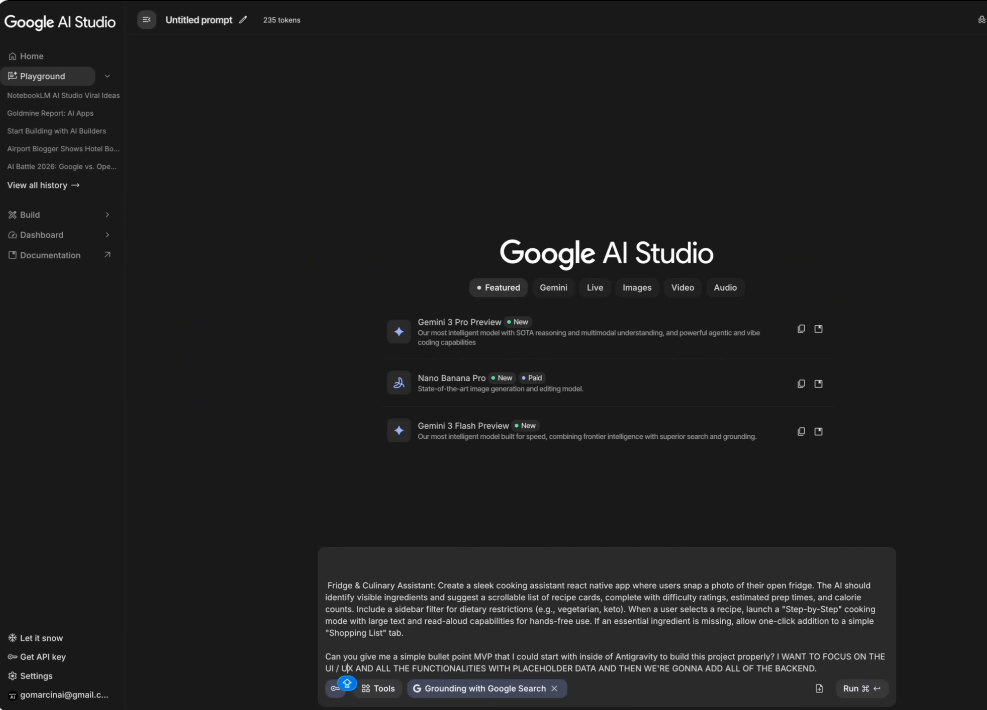Screen dimensions: 987x710
Task: Copy Gemini 3 Flash Preview model ID
Action: tap(801, 431)
